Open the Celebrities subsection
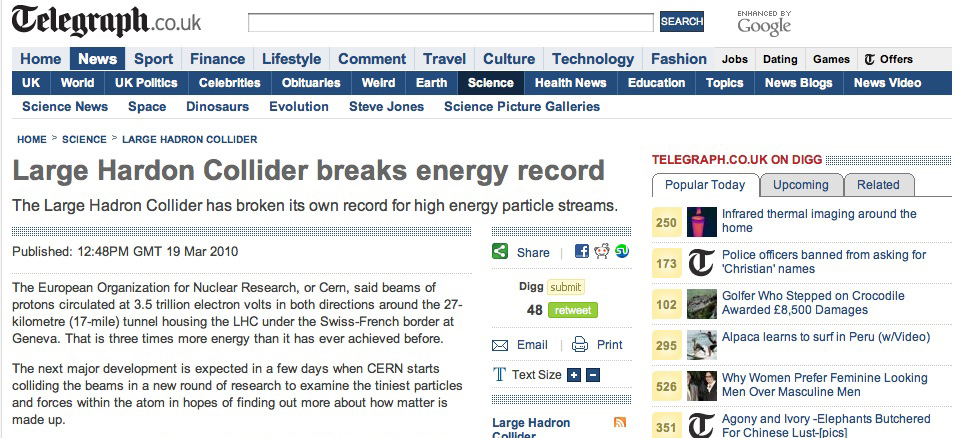This screenshot has height=438, width=962. click(229, 83)
